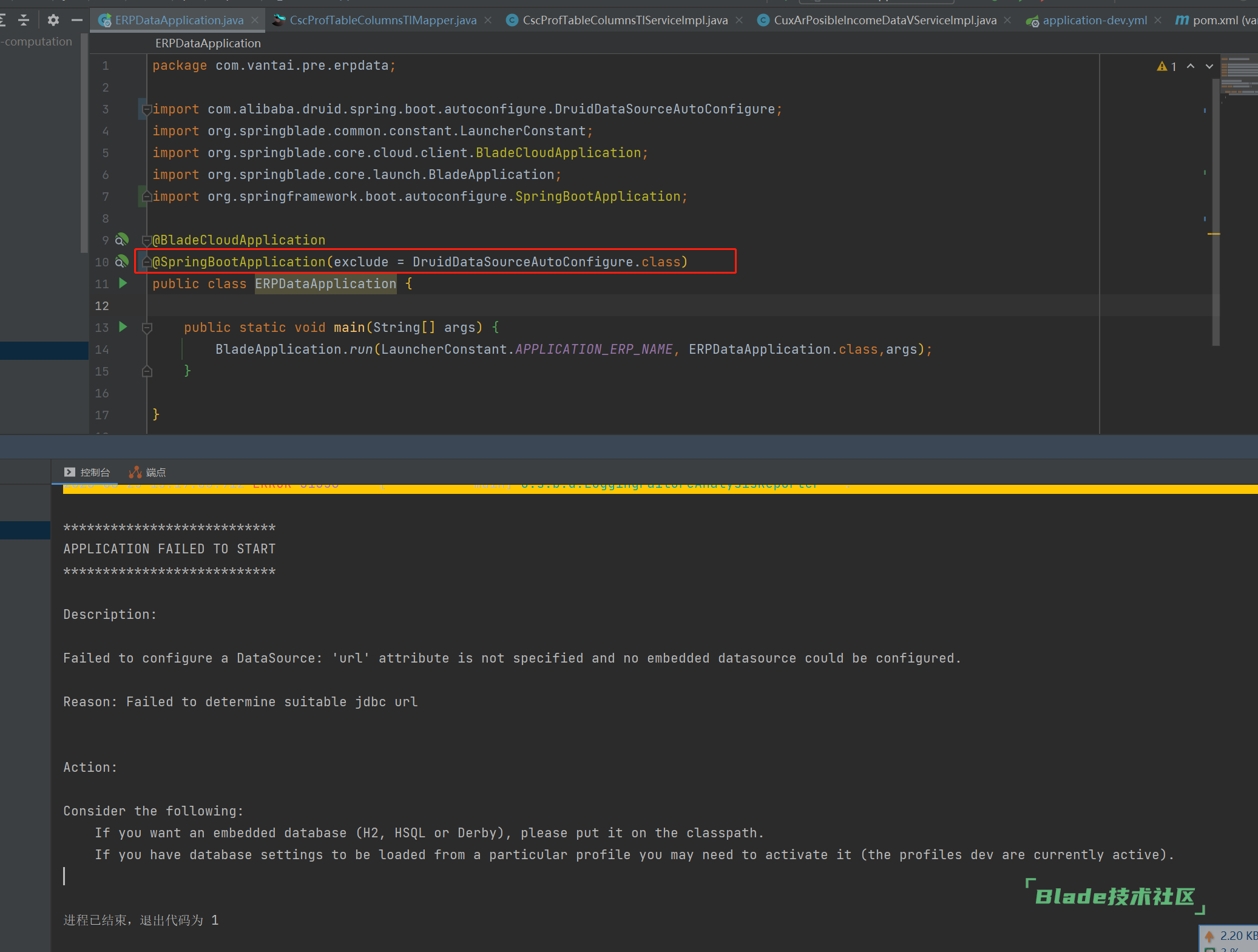This screenshot has width=1258, height=952.
Task: Click Spring bean gutter icon on line 10
Action: [122, 262]
